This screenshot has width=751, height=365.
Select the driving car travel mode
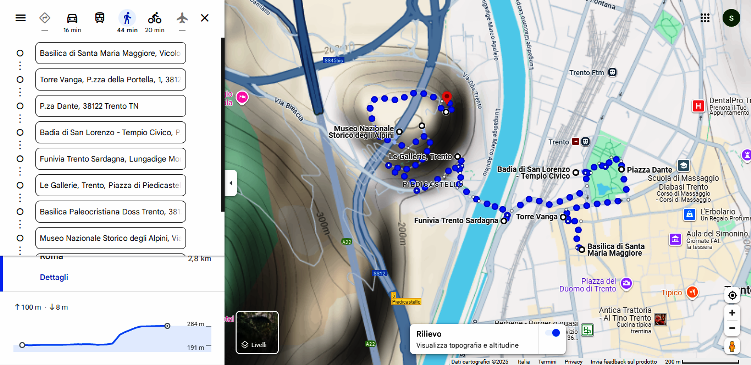(72, 18)
